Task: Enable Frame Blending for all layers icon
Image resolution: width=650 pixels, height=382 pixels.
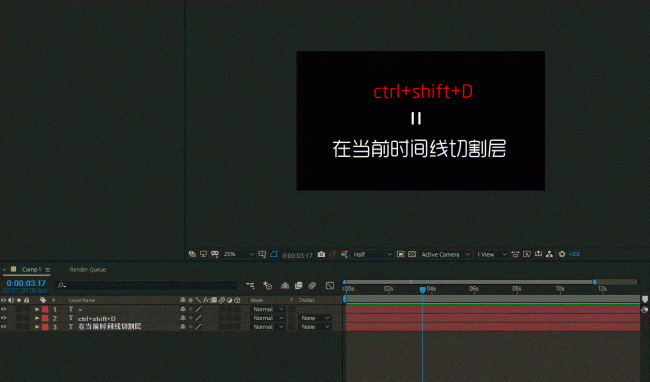Action: [x=298, y=285]
